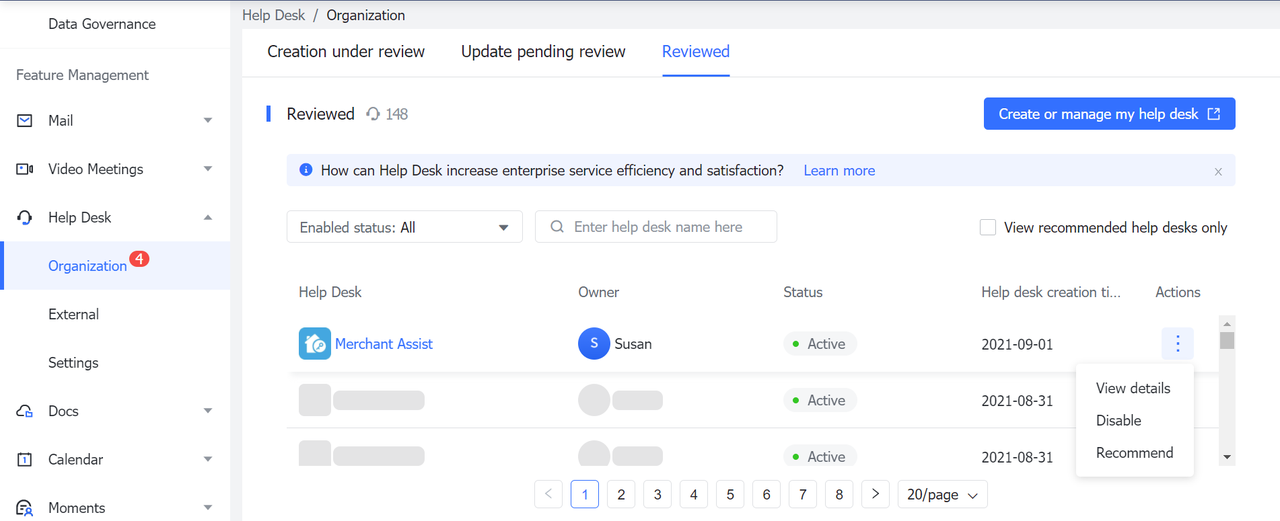
Task: Click the Video Meetings camera icon
Action: coord(25,169)
